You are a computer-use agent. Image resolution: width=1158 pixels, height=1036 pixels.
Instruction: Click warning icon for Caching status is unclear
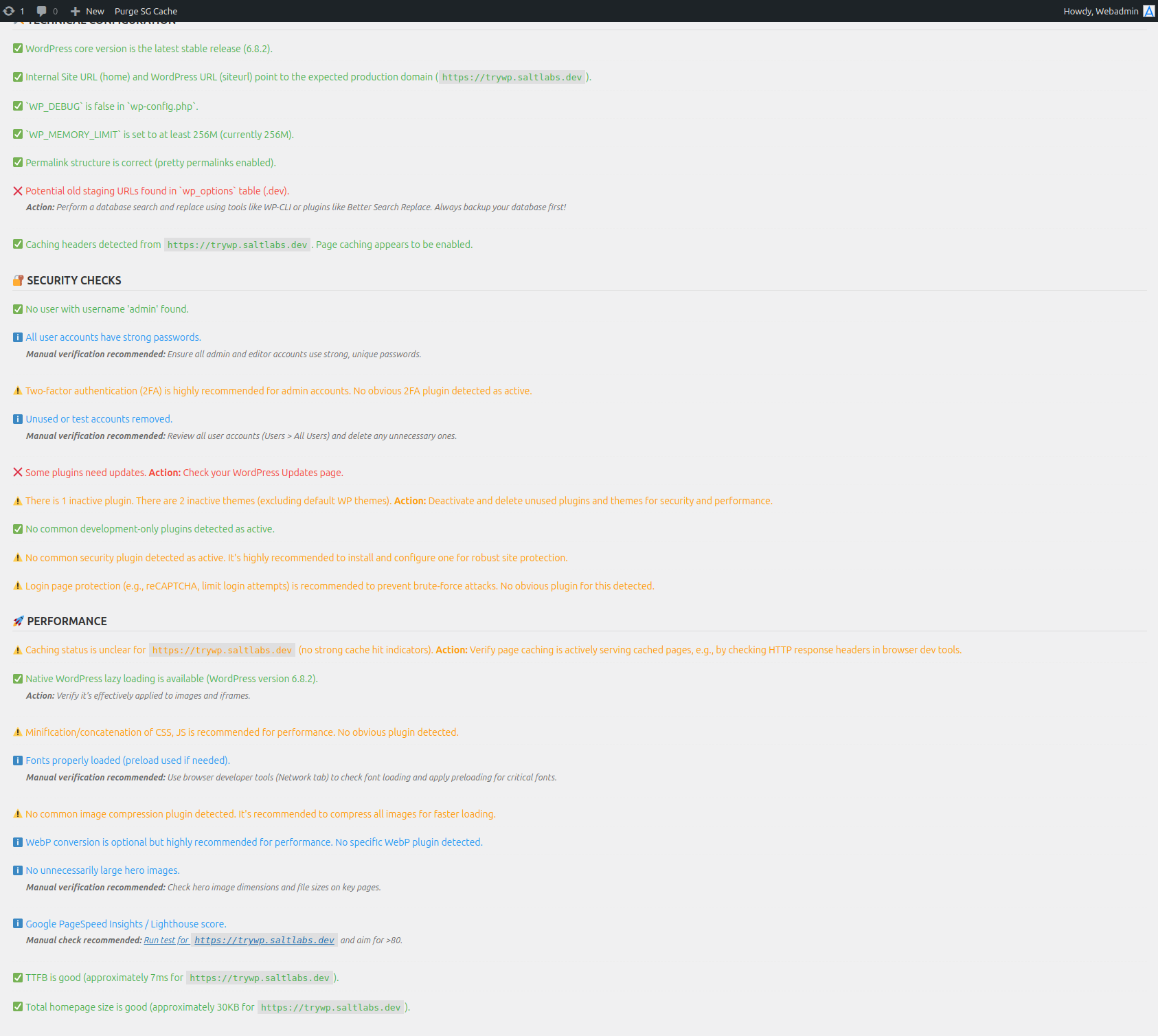click(18, 650)
